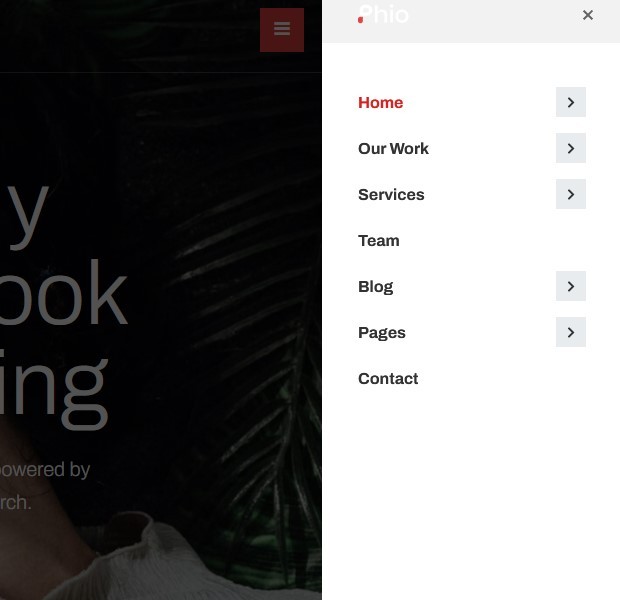Screen dimensions: 620x600
Task: Click the hamburger menu button
Action: [x=282, y=30]
